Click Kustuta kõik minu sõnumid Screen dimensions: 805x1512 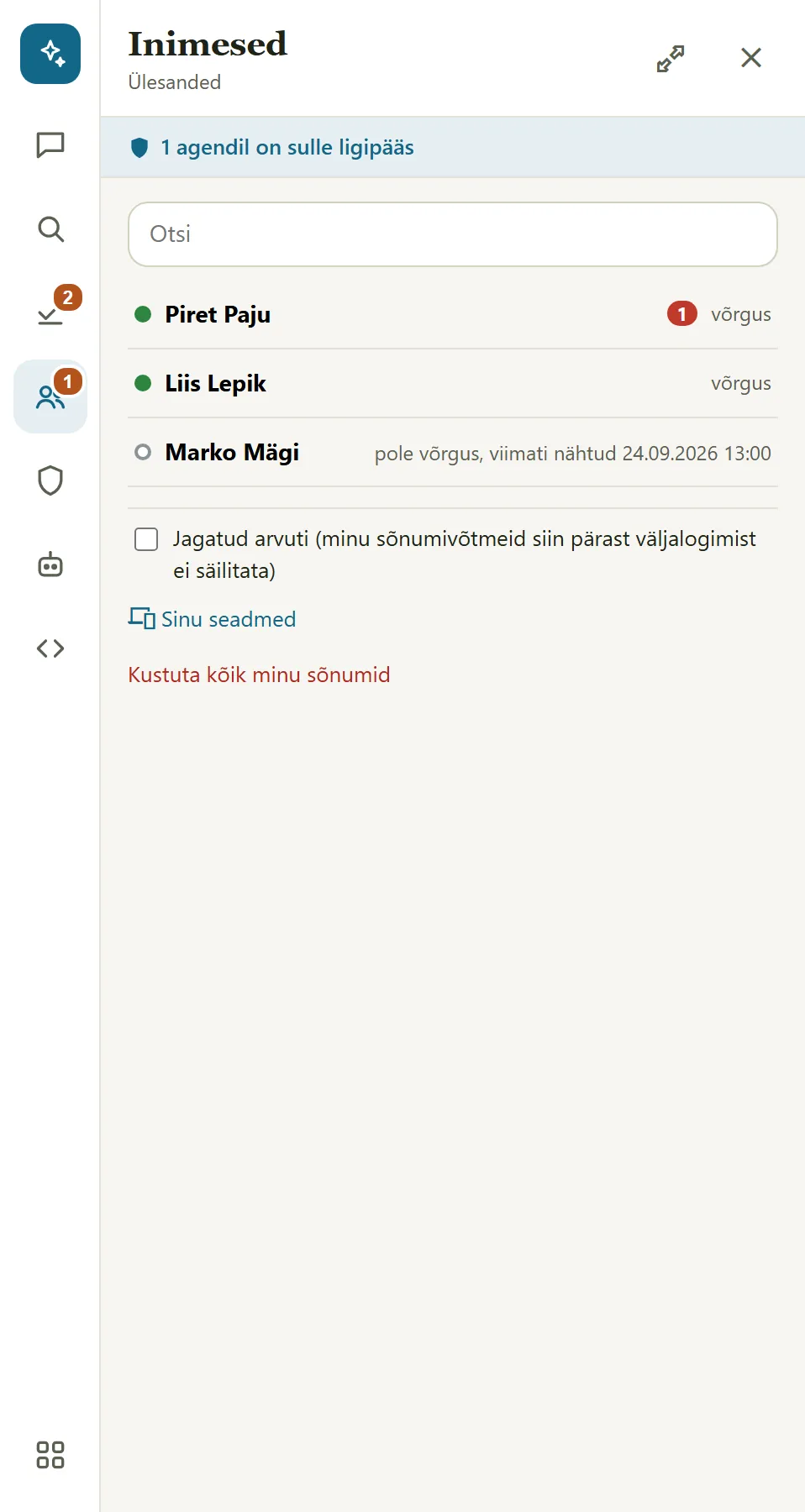[259, 675]
